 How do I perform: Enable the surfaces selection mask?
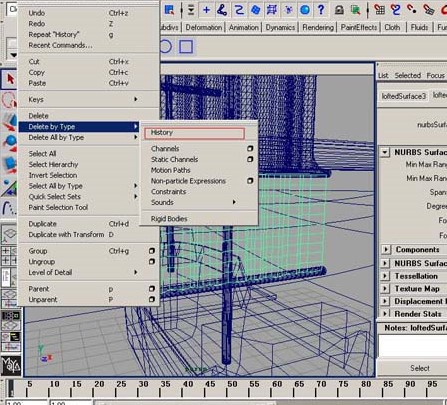[x=256, y=10]
